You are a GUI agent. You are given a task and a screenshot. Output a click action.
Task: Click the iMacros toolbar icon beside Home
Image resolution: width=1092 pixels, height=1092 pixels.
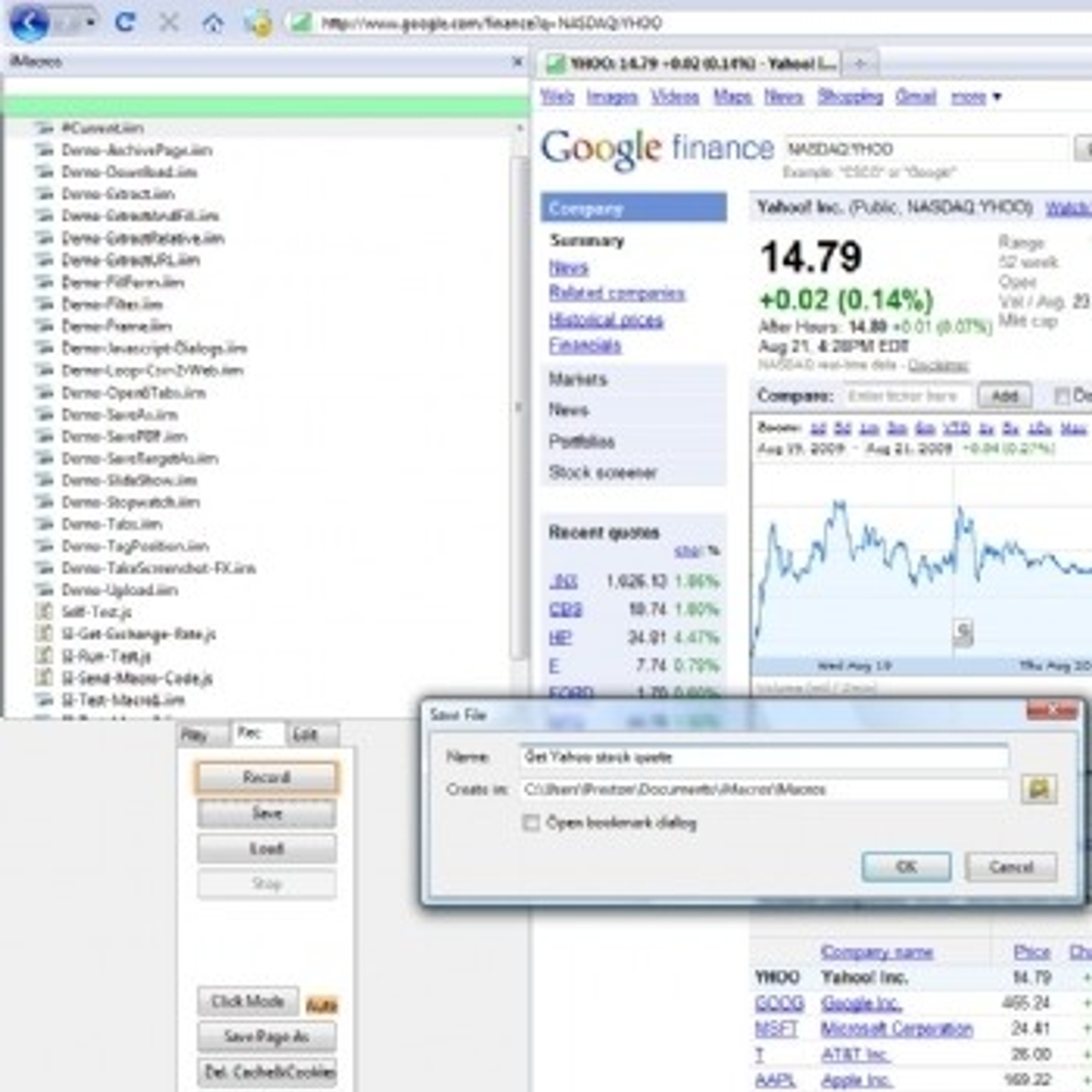pos(258,24)
